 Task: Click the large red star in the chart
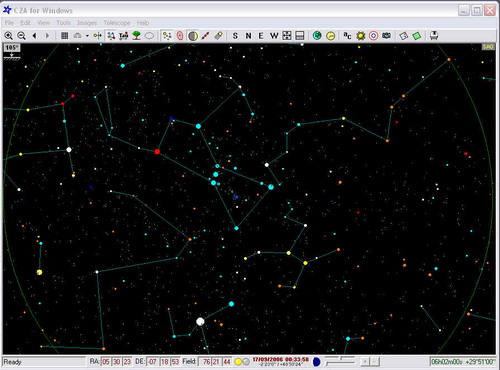coord(157,152)
